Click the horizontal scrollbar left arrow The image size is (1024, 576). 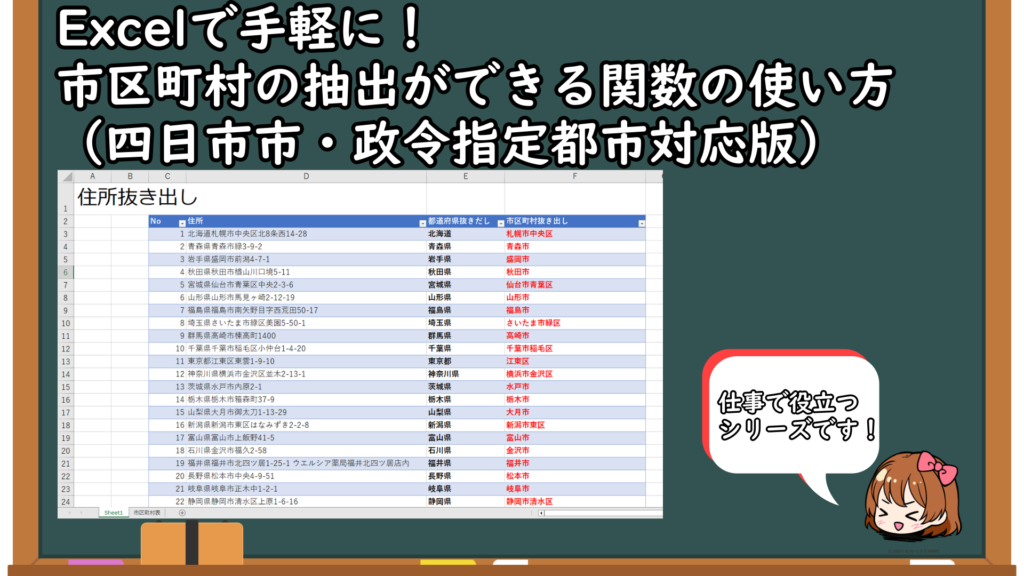[x=542, y=512]
